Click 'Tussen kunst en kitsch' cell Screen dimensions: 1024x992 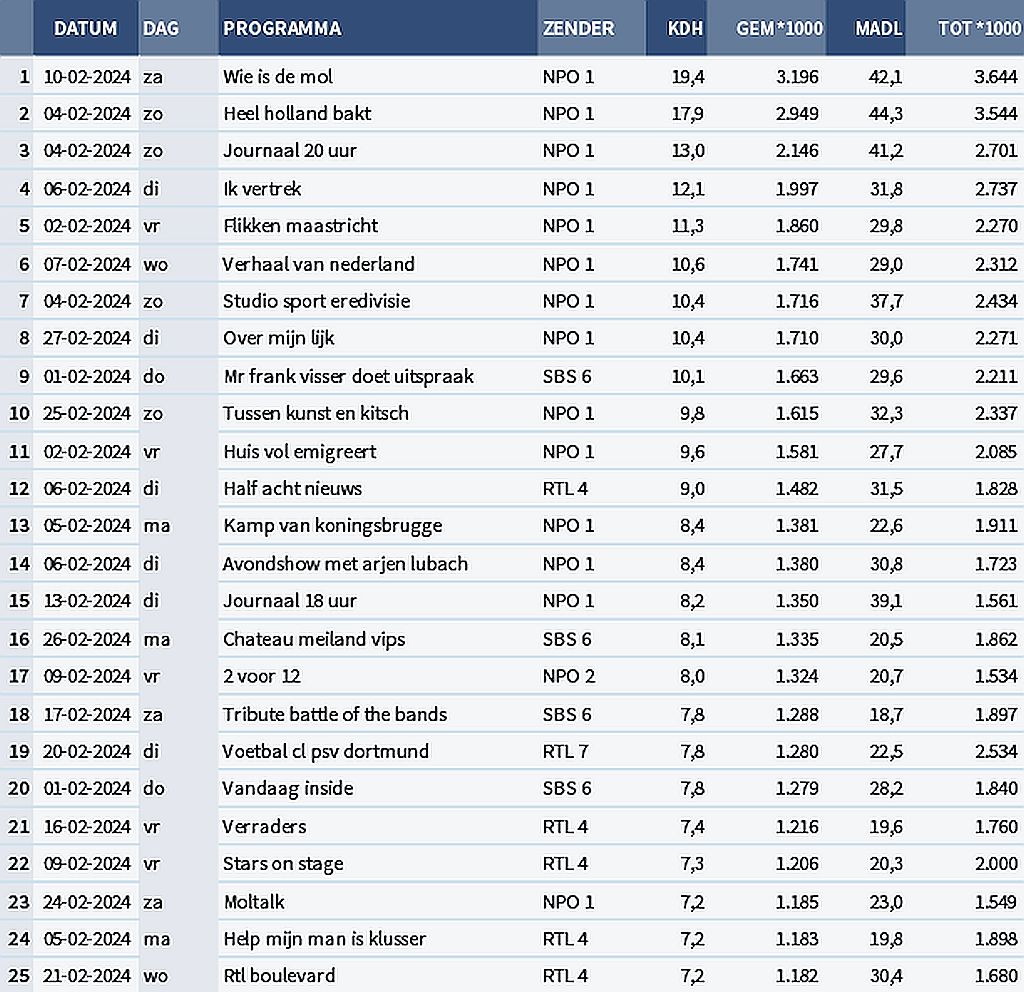click(316, 413)
